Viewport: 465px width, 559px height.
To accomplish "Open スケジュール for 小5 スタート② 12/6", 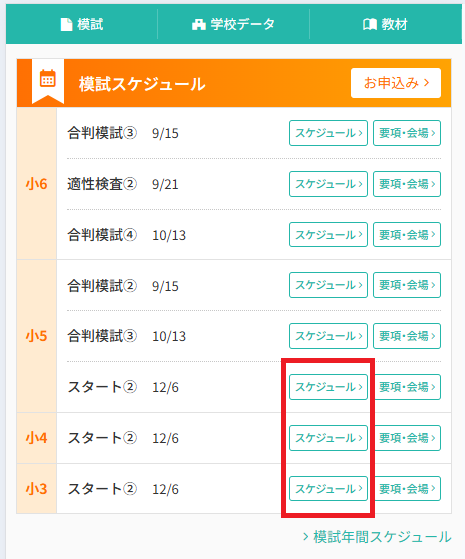I will click(x=328, y=387).
